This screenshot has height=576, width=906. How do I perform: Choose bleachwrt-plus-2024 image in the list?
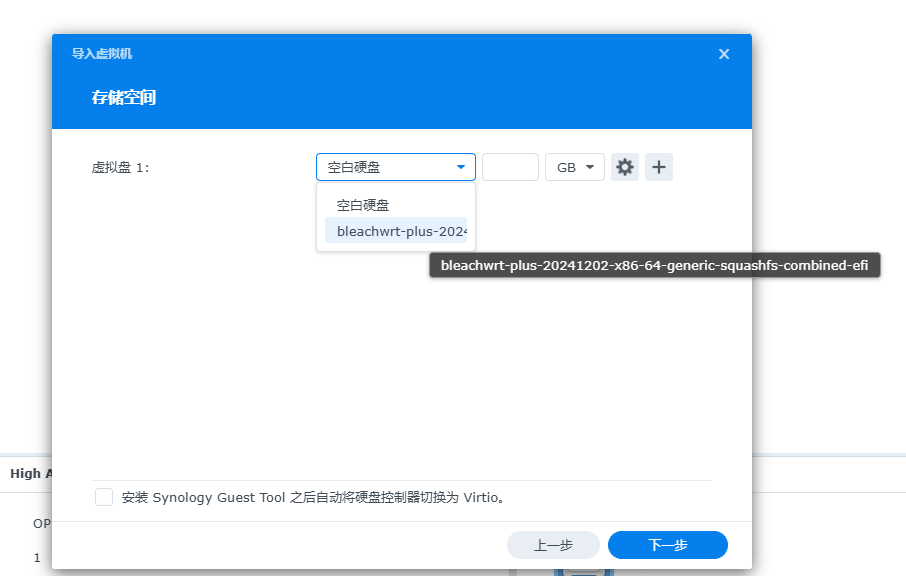point(396,231)
